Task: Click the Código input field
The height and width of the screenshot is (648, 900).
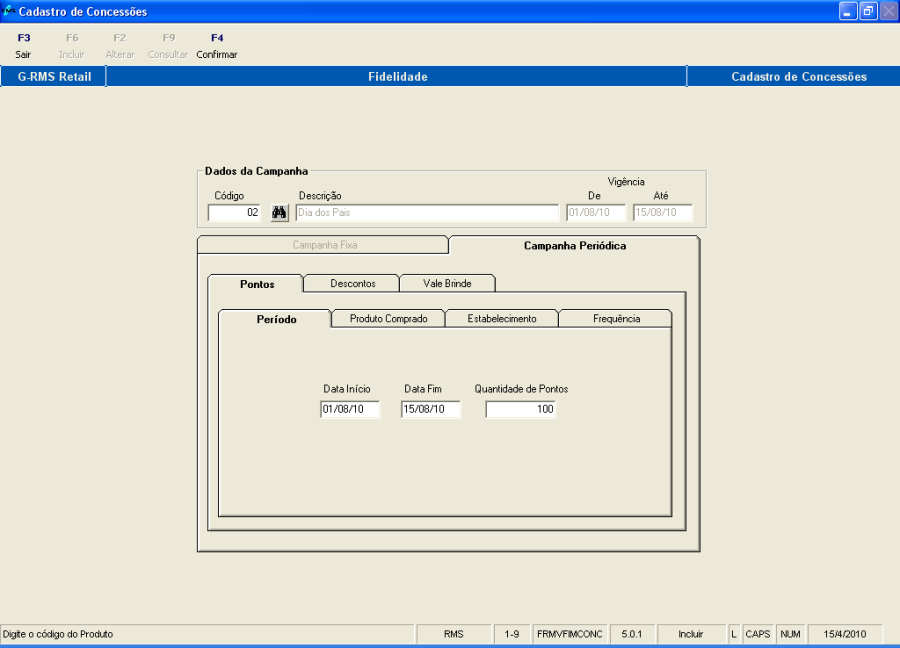Action: (235, 213)
